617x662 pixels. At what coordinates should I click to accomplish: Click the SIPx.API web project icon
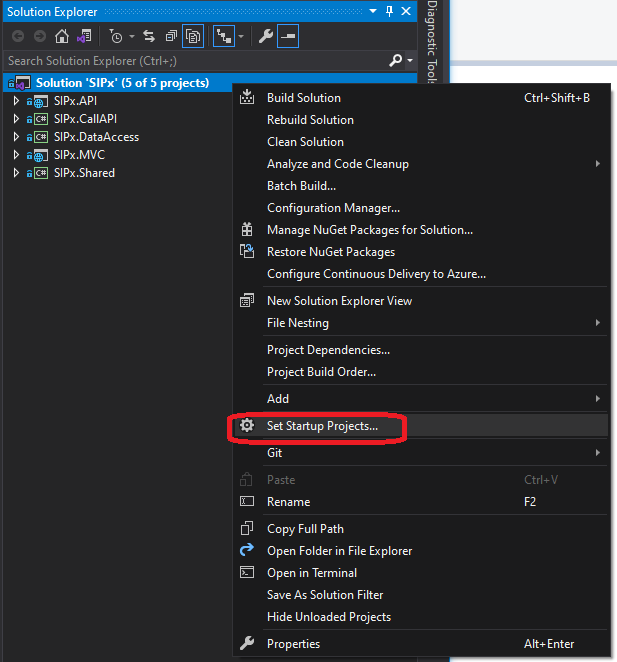pos(41,101)
